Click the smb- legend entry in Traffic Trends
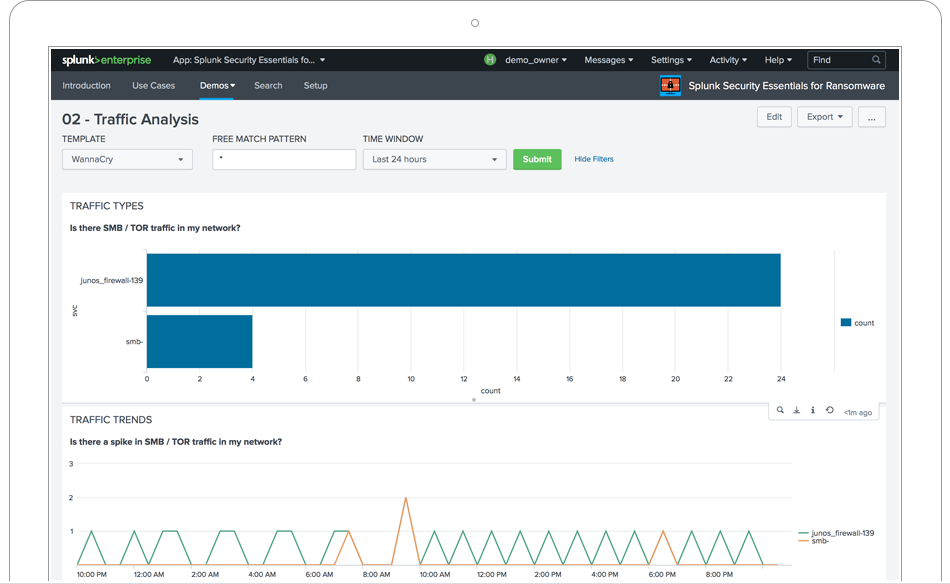The height and width of the screenshot is (584, 950). pyautogui.click(x=814, y=541)
